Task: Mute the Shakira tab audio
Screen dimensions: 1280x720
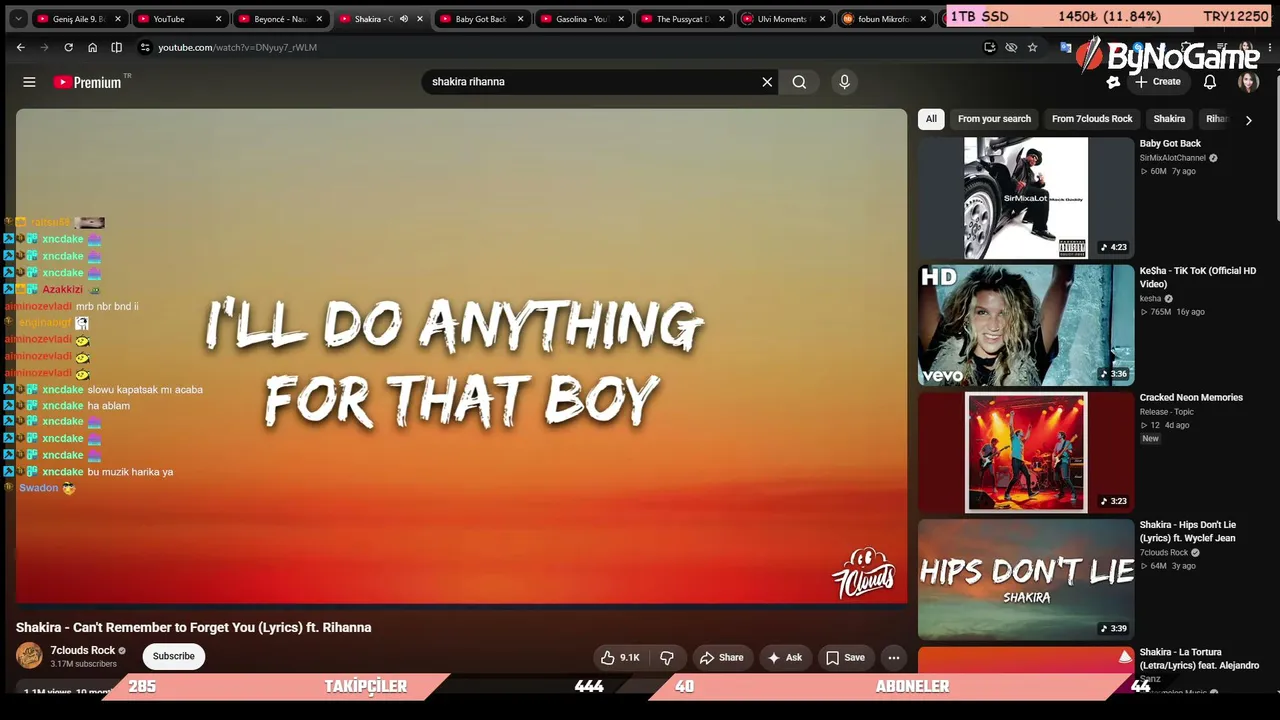Action: point(404,19)
